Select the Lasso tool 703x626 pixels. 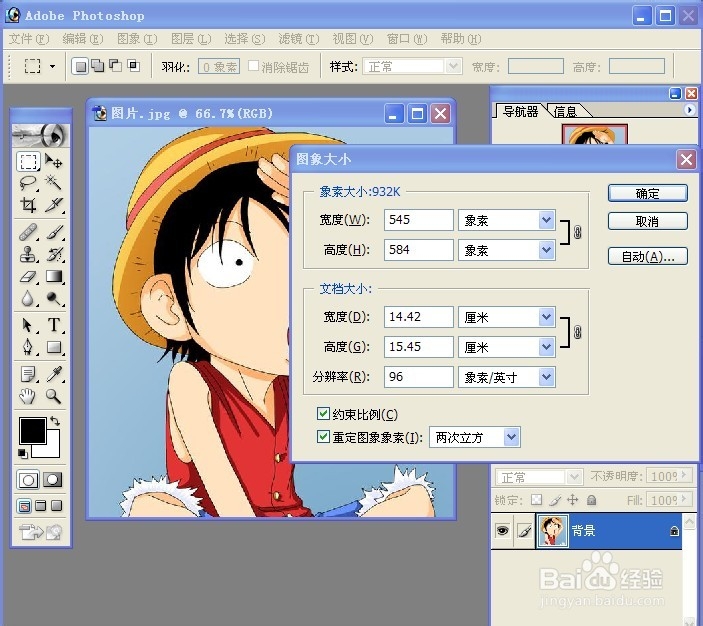[28, 183]
